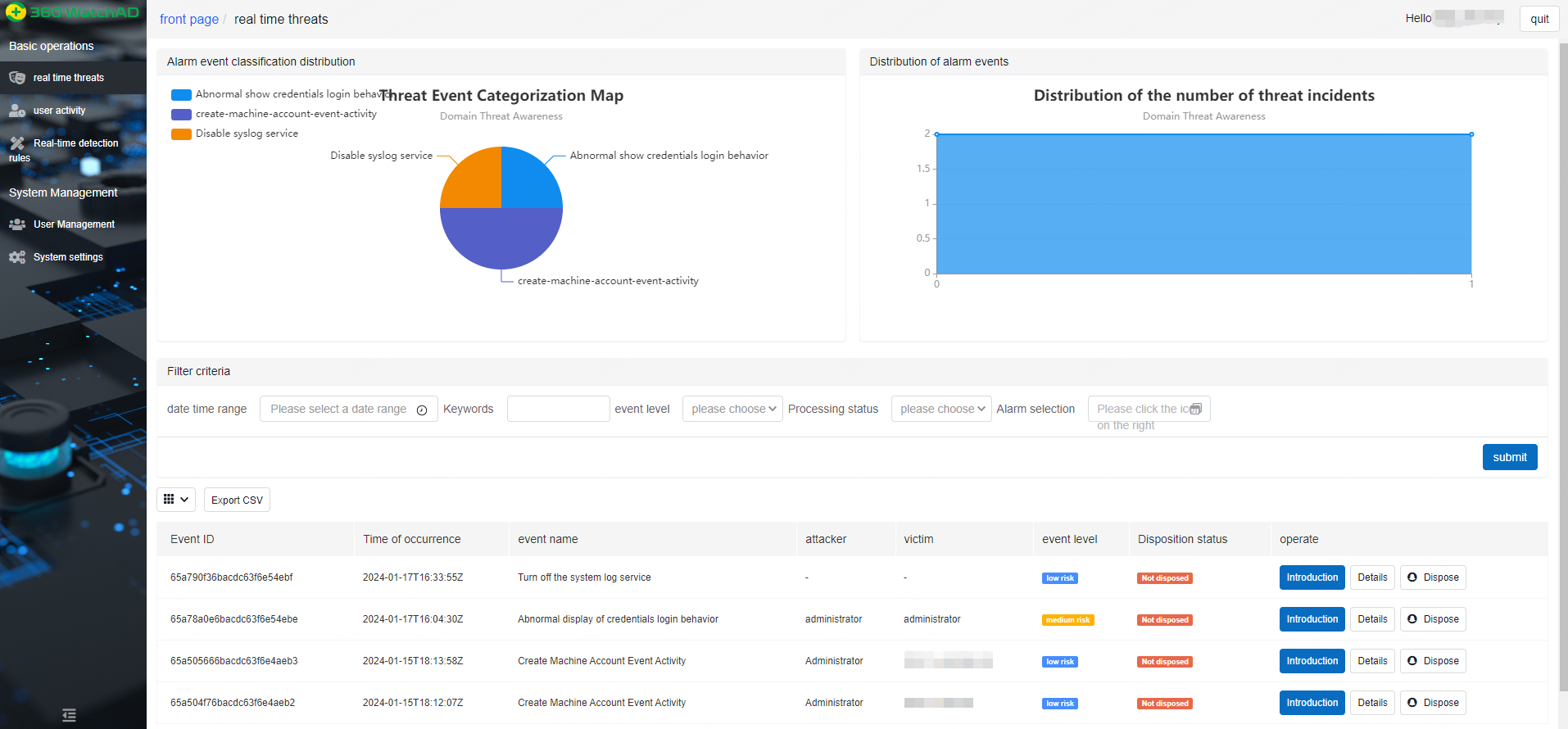Click the Dispose icon for event 65a78a0e6bacdc63f6e54ebe

coord(1412,619)
